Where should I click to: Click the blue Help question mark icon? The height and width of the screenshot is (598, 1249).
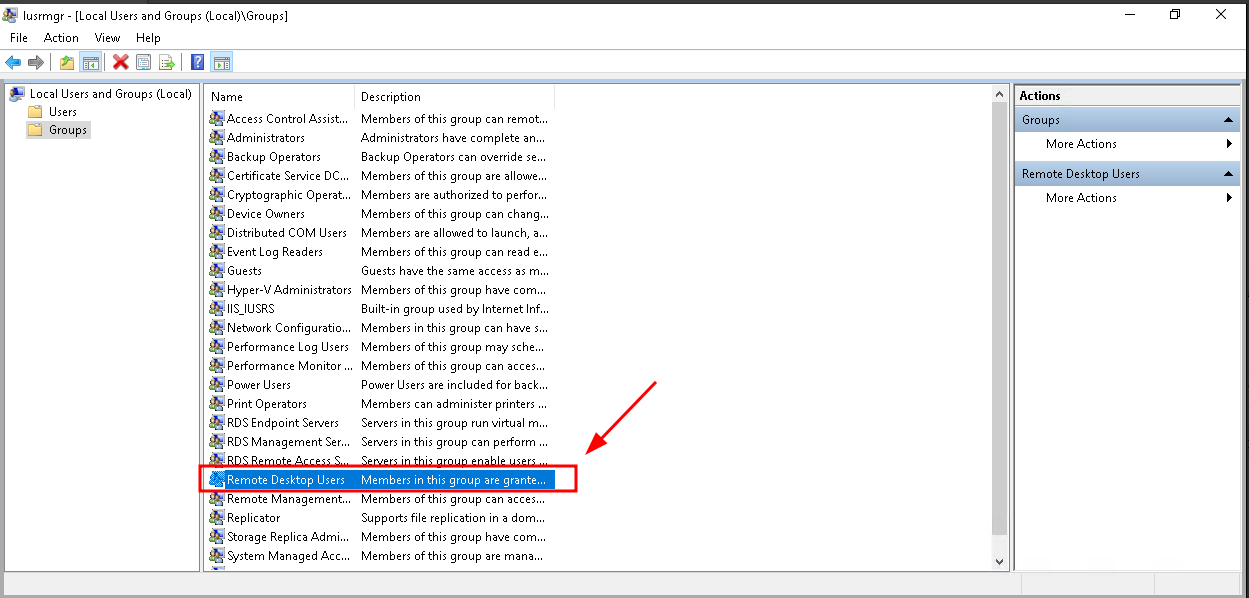(x=198, y=63)
